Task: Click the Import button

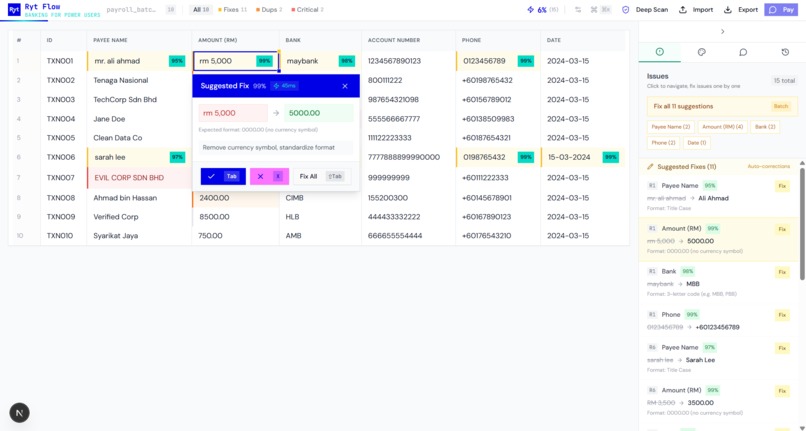Action: pos(696,10)
